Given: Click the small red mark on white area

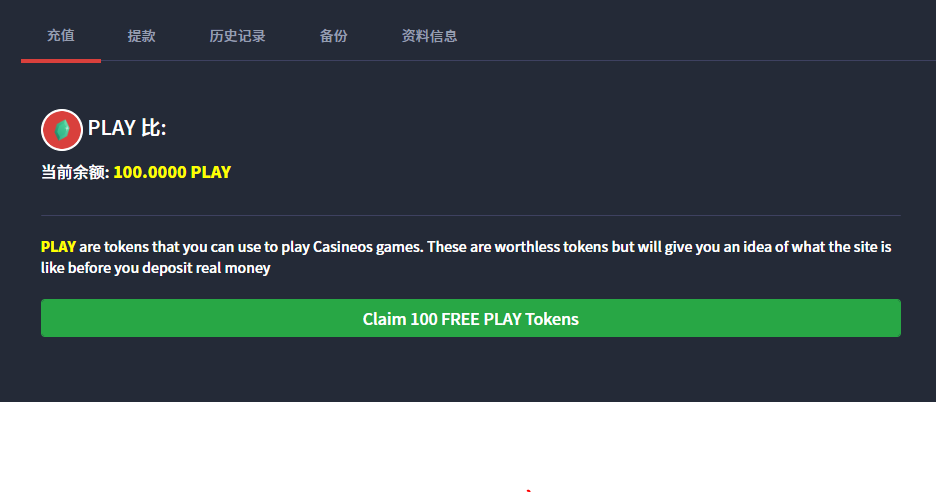Looking at the screenshot, I should 529,490.
